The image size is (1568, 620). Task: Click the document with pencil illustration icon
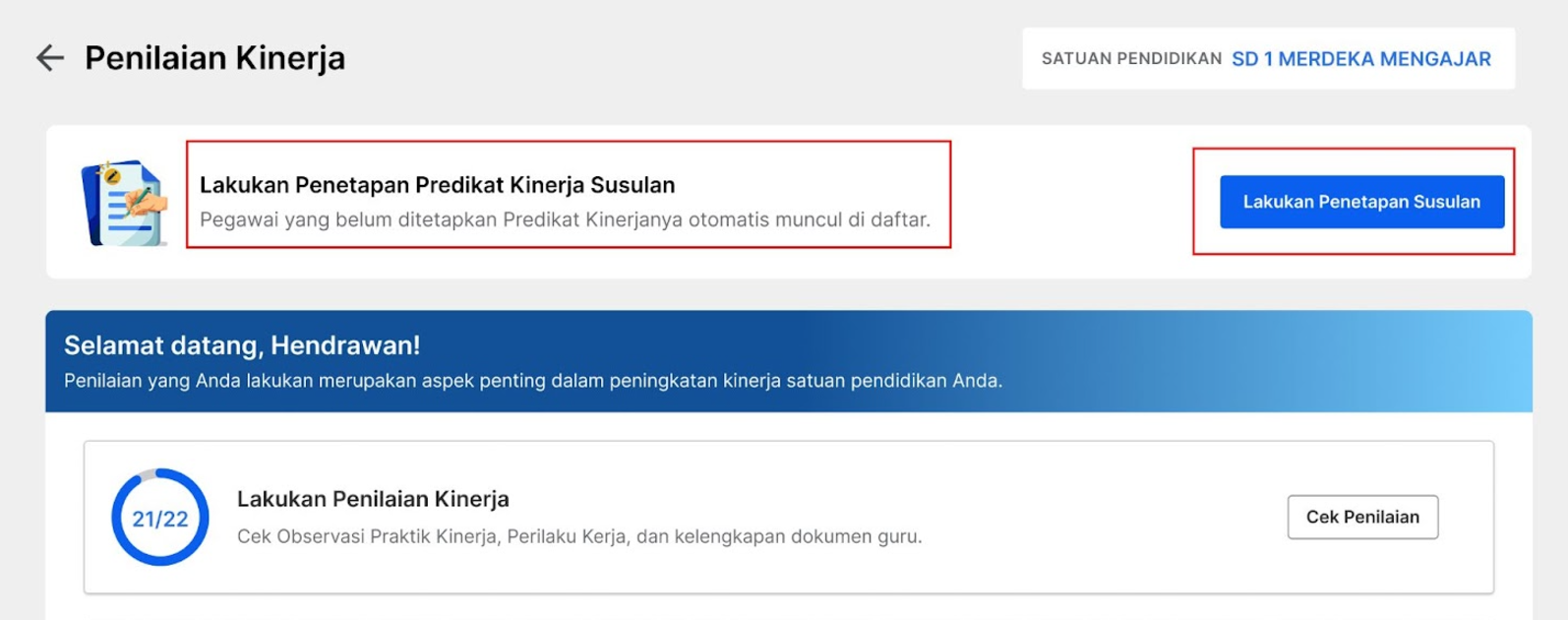point(124,203)
